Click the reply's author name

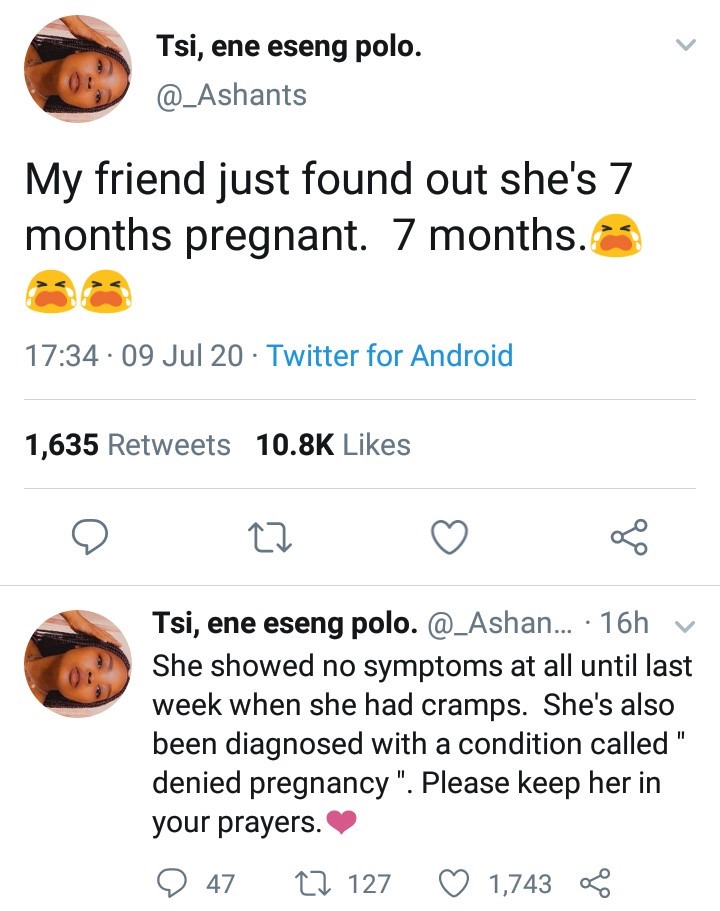[284, 624]
